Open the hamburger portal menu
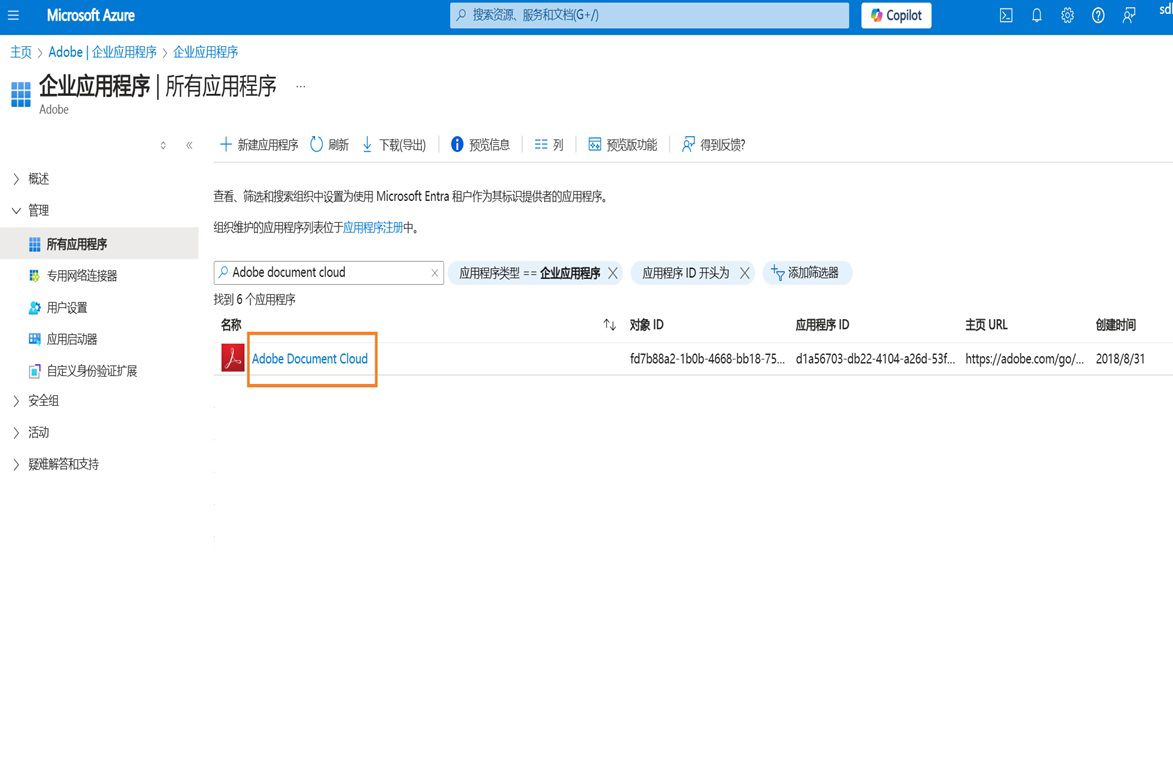 pos(13,15)
